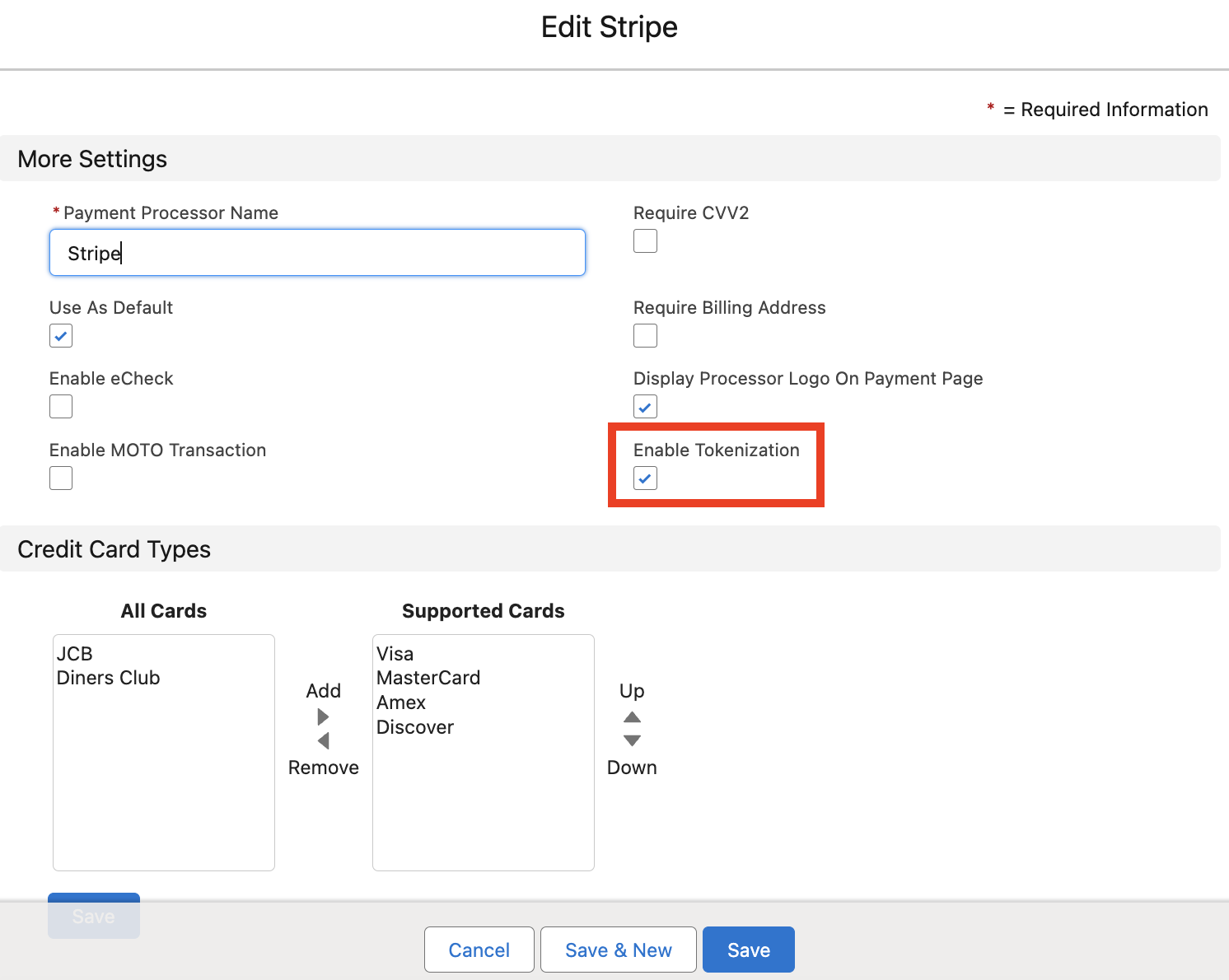Click the Add arrow icon
Image resolution: width=1229 pixels, height=980 pixels.
click(323, 716)
